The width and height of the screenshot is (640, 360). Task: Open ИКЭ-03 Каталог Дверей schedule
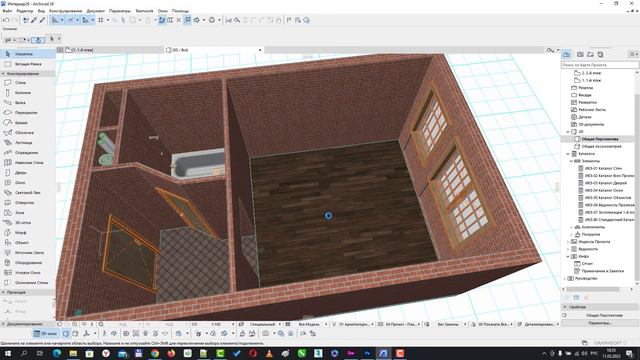point(605,183)
